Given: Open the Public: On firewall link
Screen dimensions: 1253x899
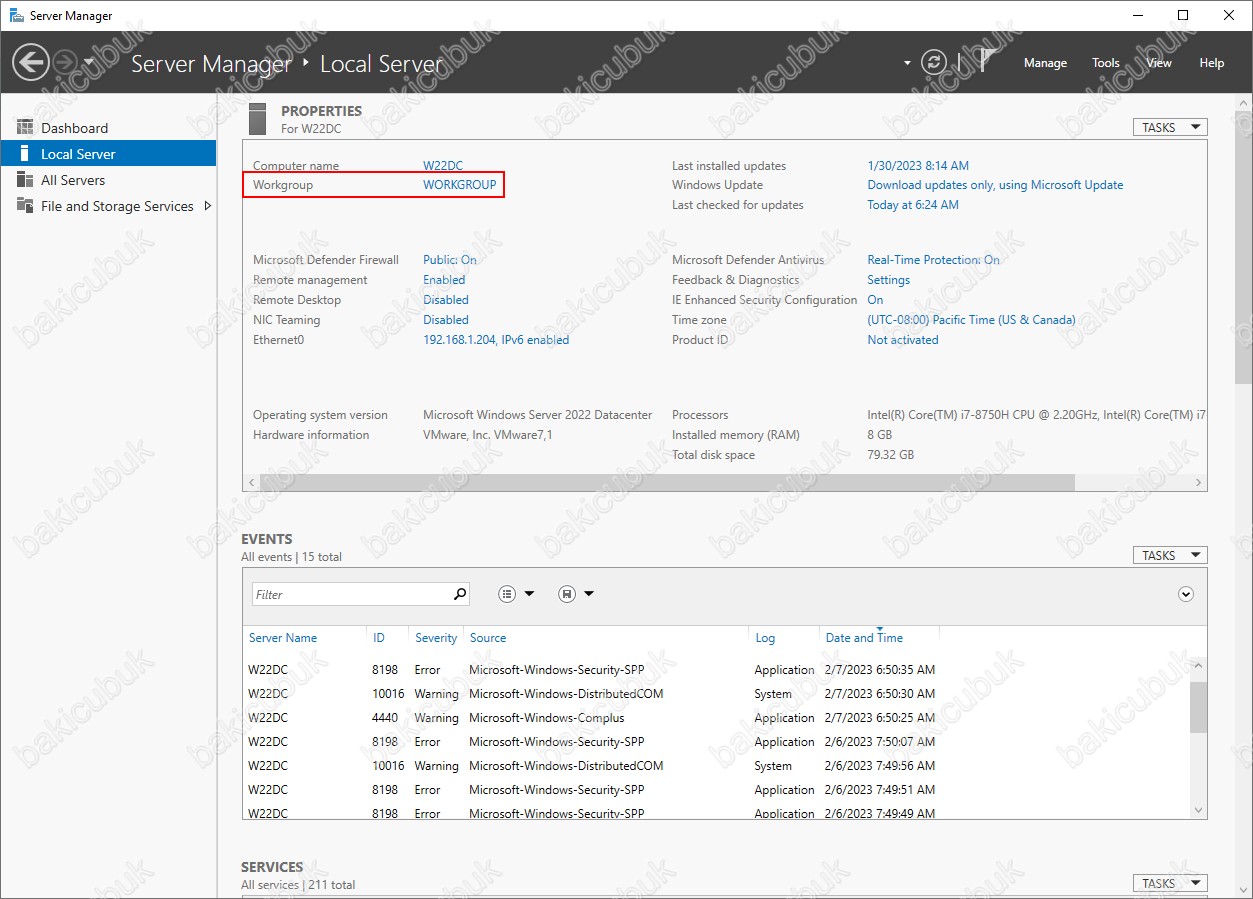Looking at the screenshot, I should click(450, 260).
